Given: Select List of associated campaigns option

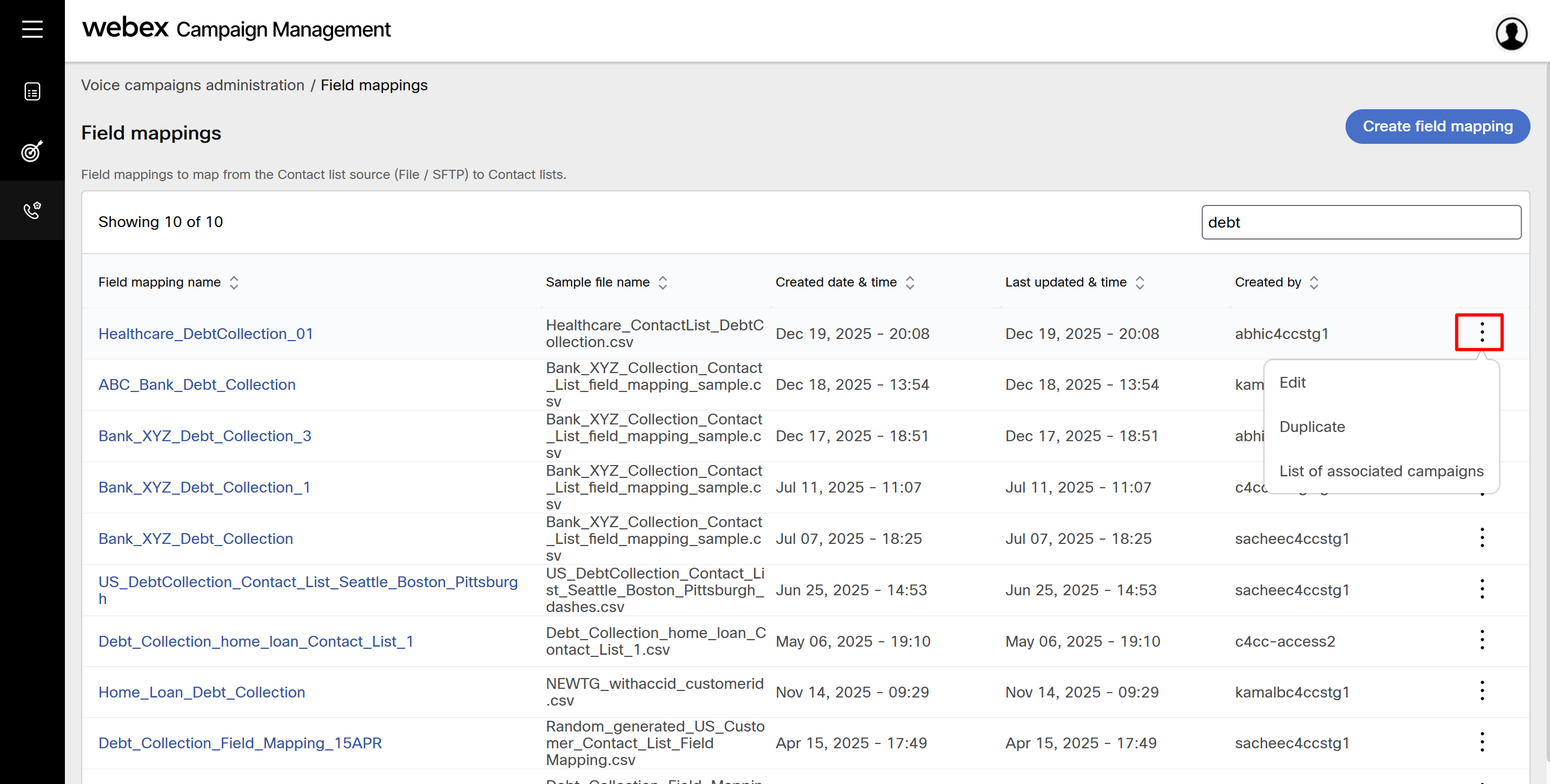Looking at the screenshot, I should tap(1381, 471).
